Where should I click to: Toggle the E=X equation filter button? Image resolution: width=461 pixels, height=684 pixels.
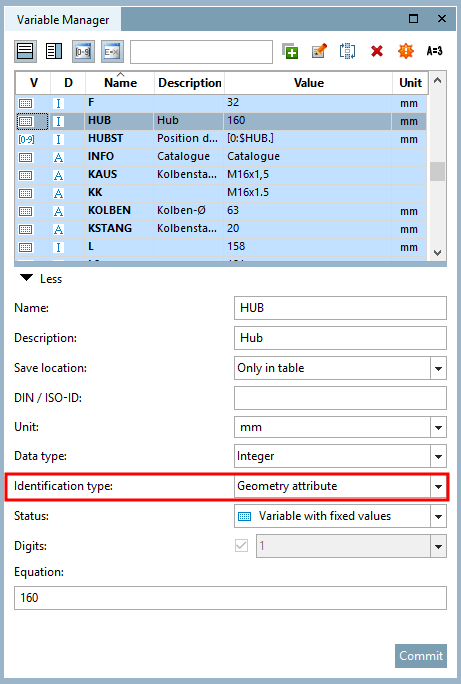(x=112, y=51)
